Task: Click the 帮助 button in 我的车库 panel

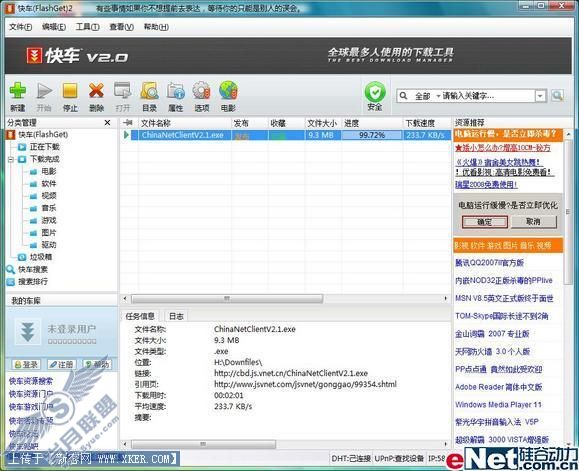Action: (x=97, y=364)
